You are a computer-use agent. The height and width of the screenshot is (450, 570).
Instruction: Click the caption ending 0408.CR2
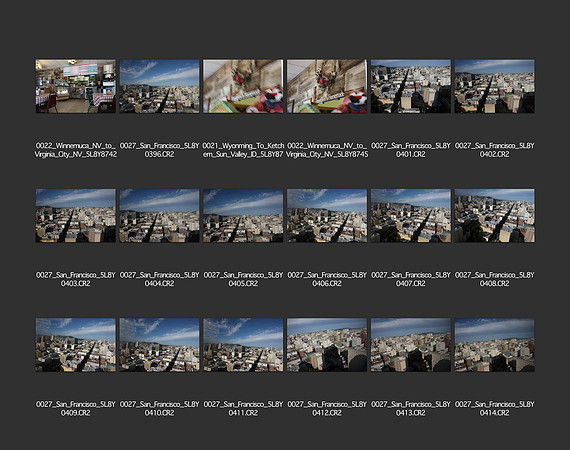tap(494, 279)
